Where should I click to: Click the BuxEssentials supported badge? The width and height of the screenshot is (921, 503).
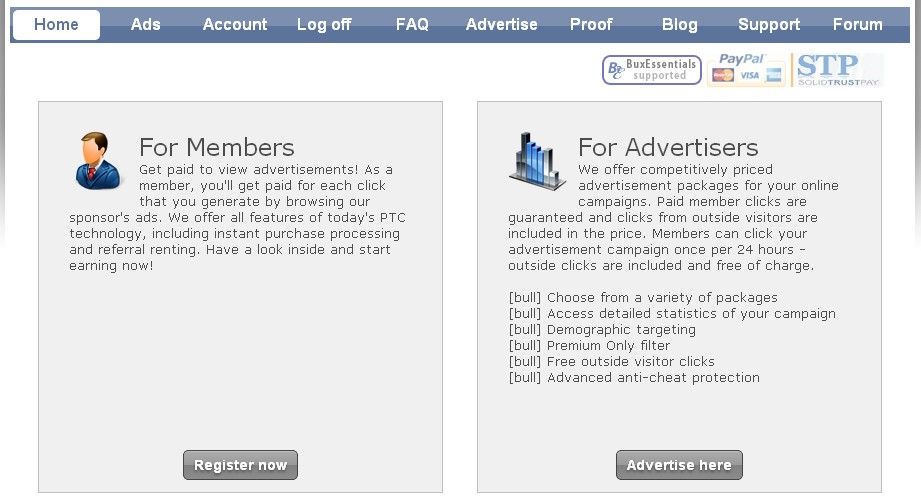coord(651,70)
